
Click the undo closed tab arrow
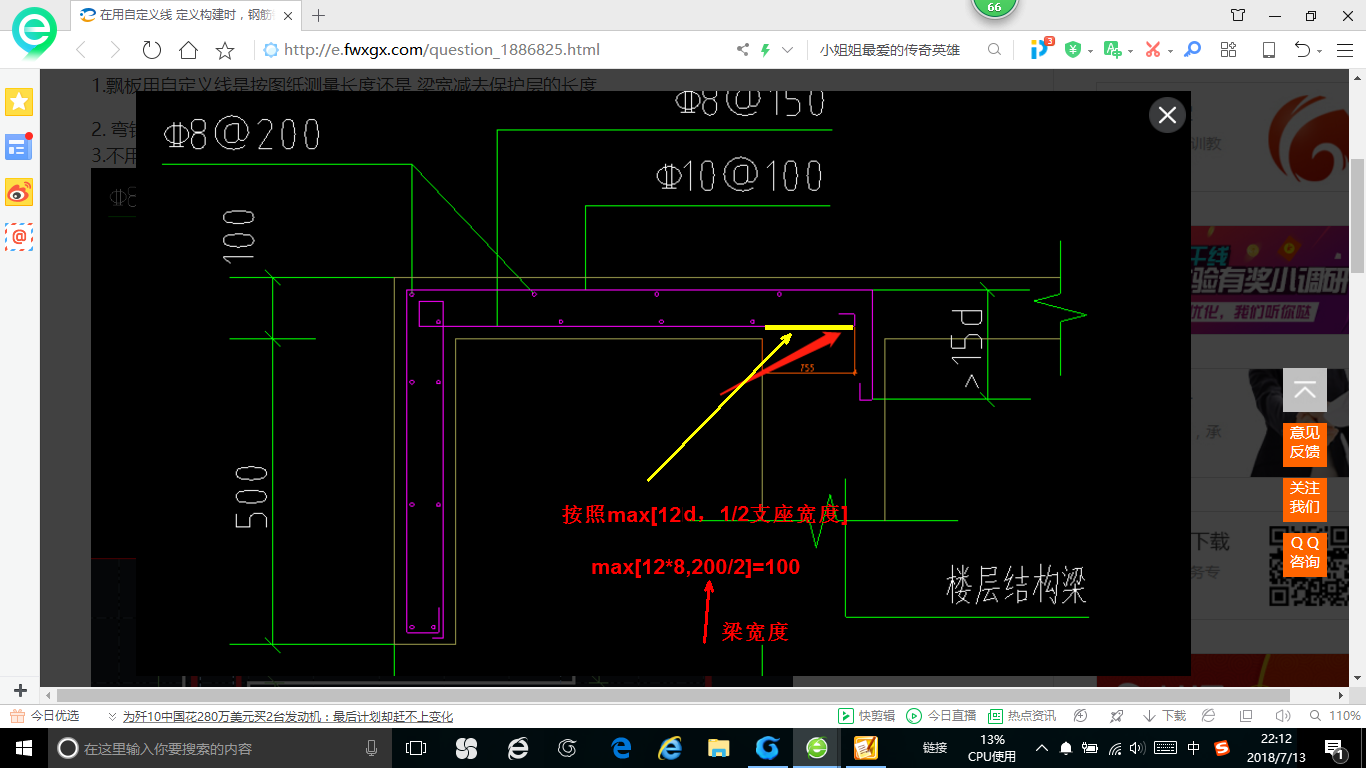coord(1302,50)
